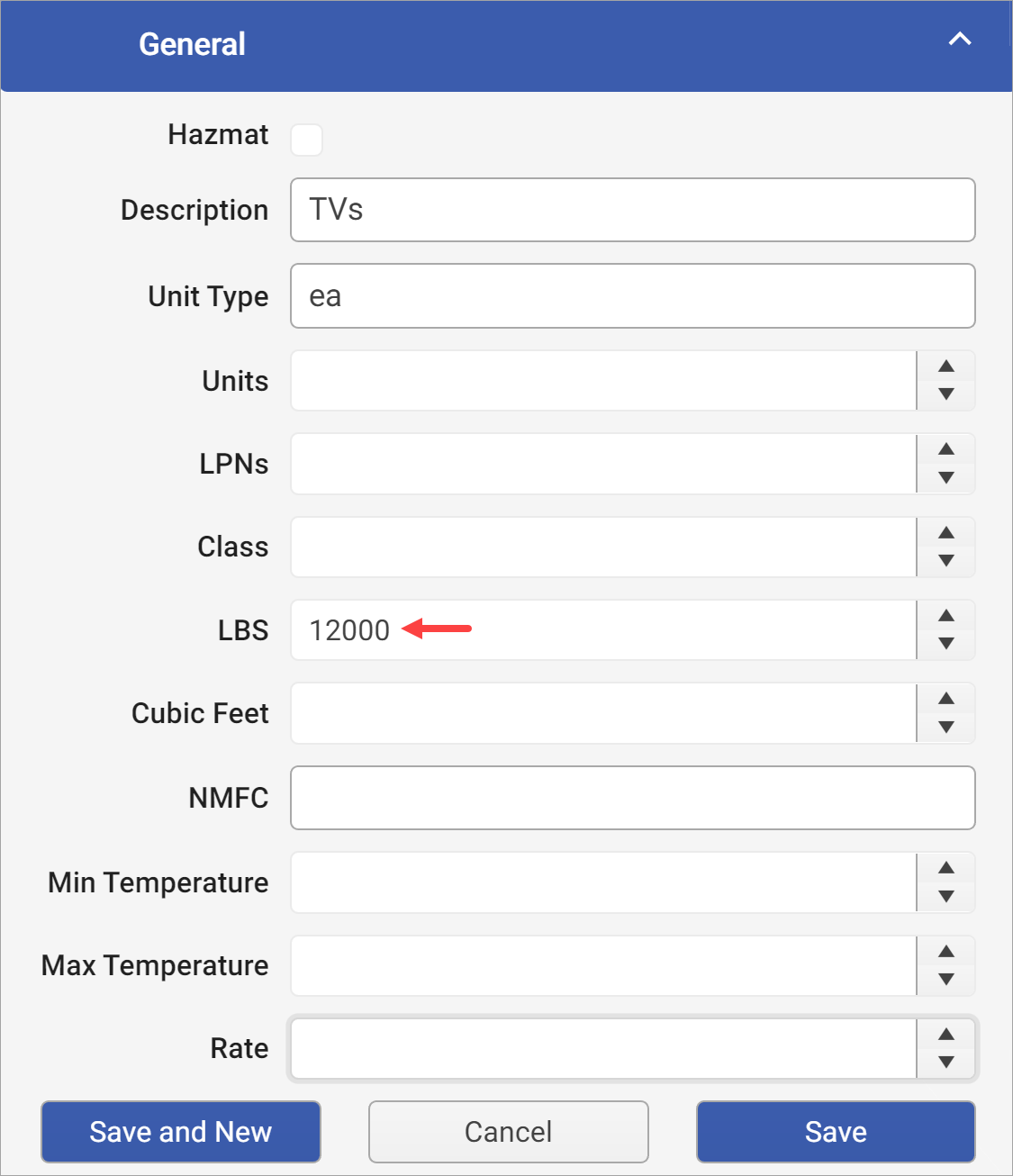Edit the Unit Type field showing ea
This screenshot has height=1176, width=1013.
(630, 295)
